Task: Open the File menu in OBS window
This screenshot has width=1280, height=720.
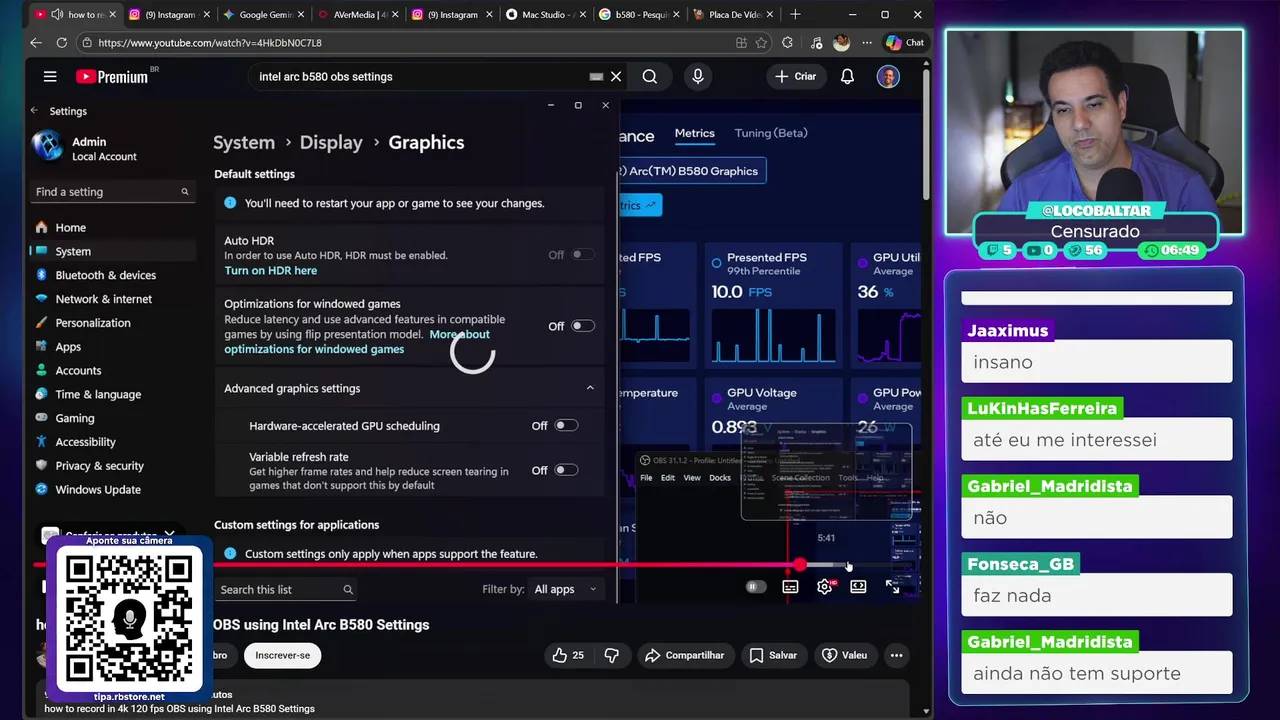Action: tap(646, 478)
